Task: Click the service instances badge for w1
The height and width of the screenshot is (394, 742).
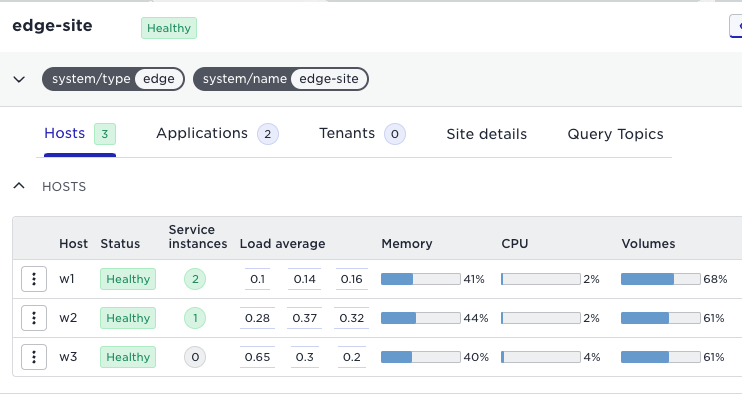Action: (195, 279)
